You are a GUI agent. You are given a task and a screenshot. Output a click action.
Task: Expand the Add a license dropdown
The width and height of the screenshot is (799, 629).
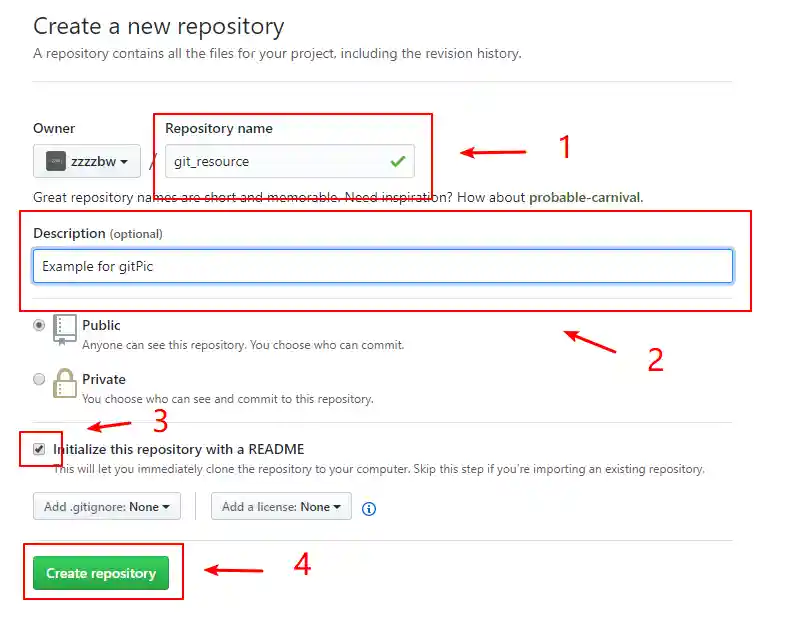click(x=281, y=507)
